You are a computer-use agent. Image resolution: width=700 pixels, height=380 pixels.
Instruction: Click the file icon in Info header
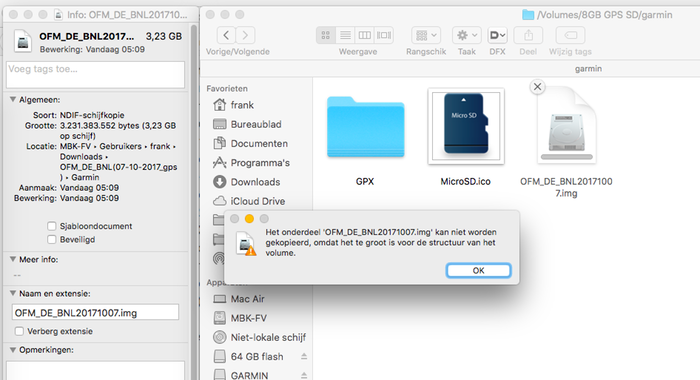[23, 41]
